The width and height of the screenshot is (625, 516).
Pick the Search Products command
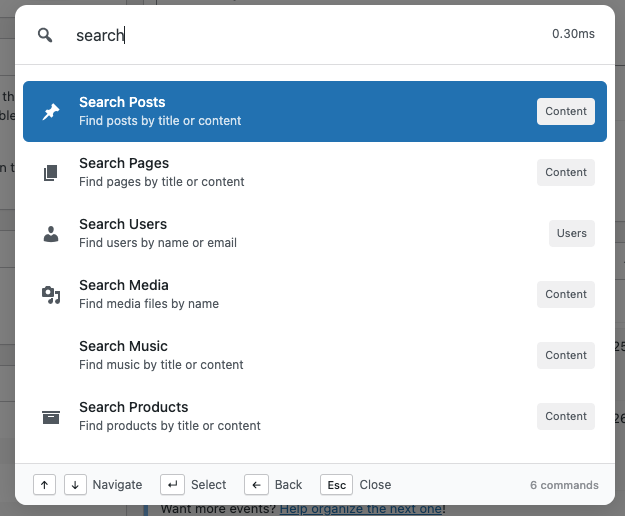[315, 416]
